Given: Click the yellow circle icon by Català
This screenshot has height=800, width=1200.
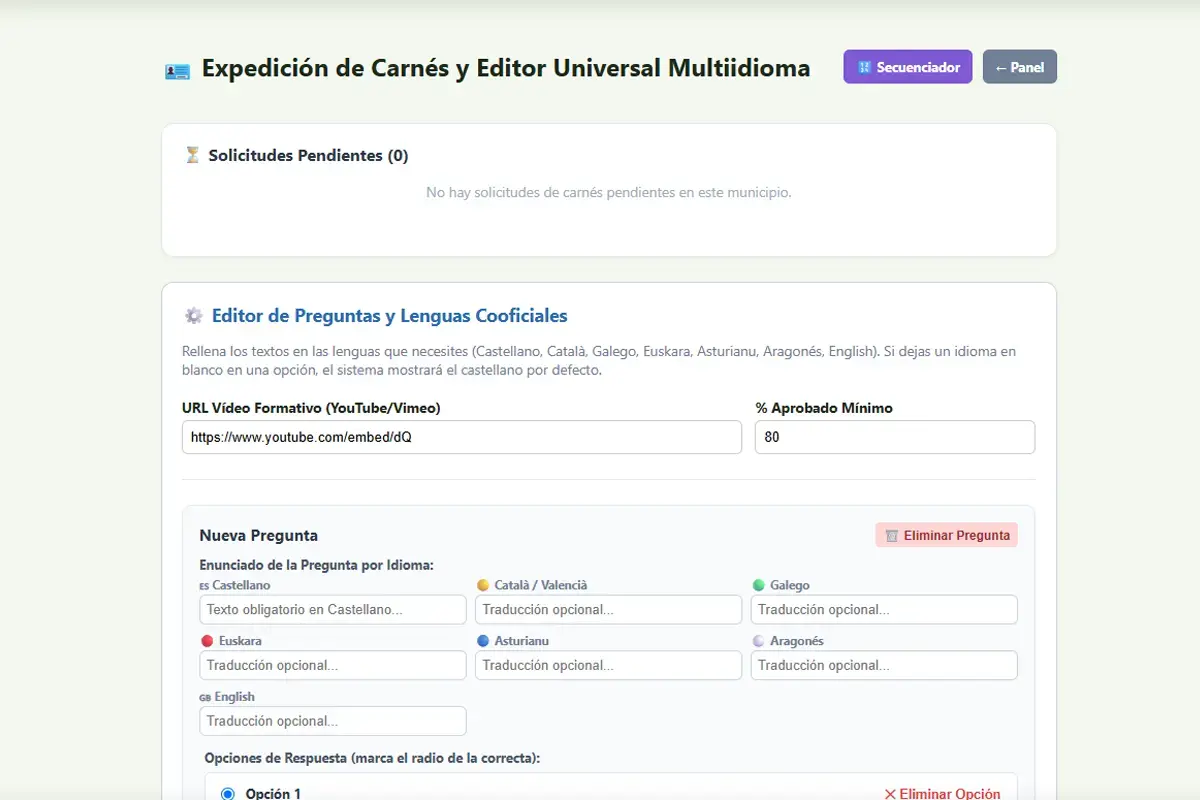Looking at the screenshot, I should [483, 585].
